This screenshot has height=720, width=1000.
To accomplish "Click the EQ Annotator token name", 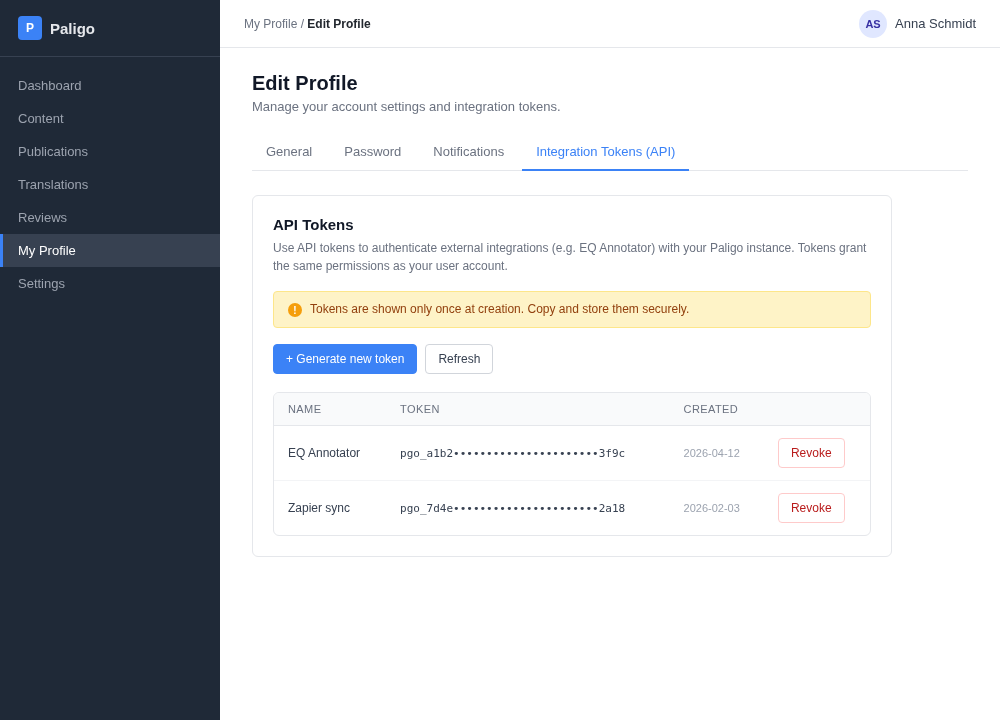I will pyautogui.click(x=324, y=453).
